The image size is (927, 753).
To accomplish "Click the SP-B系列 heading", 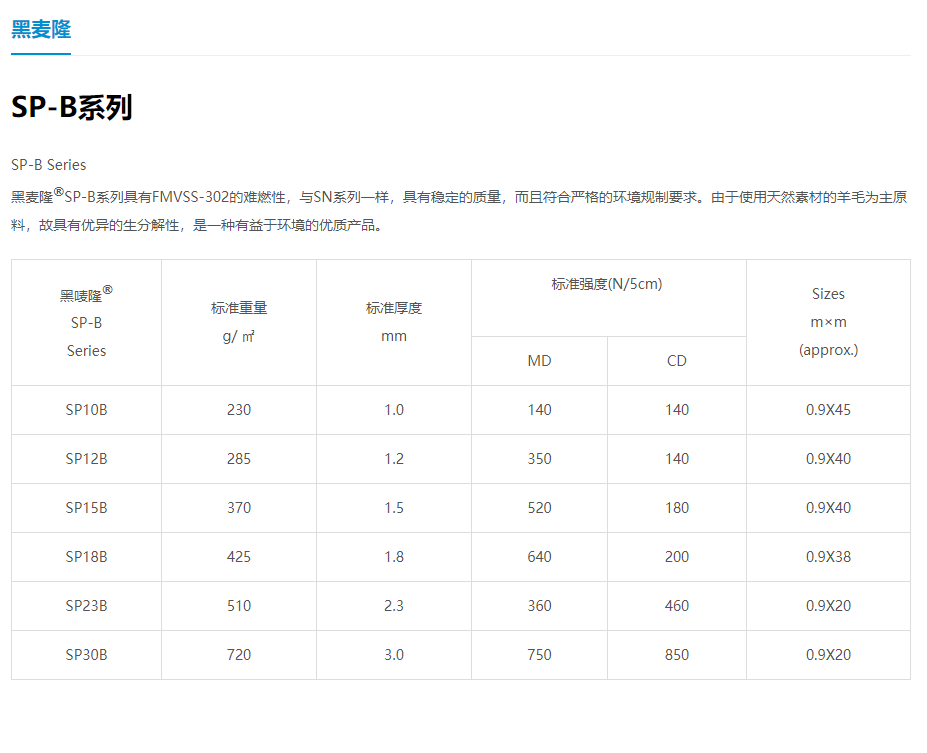I will pyautogui.click(x=72, y=108).
